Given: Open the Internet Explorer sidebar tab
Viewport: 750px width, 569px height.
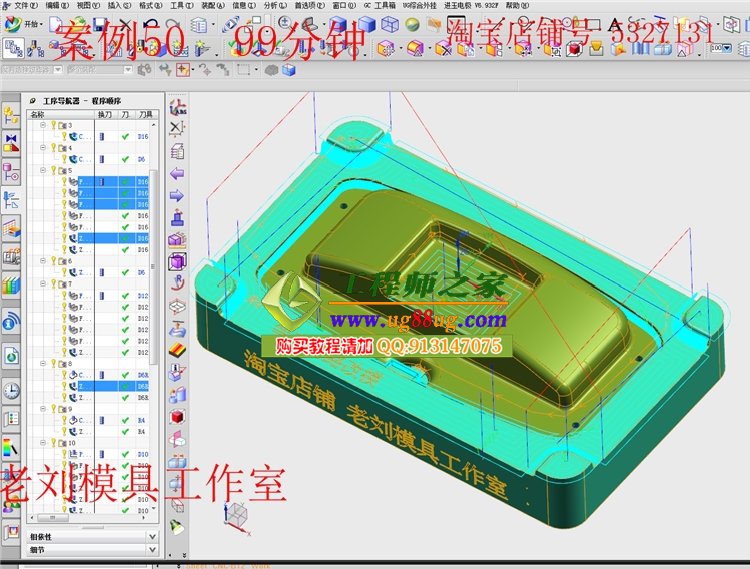Looking at the screenshot, I should point(11,322).
